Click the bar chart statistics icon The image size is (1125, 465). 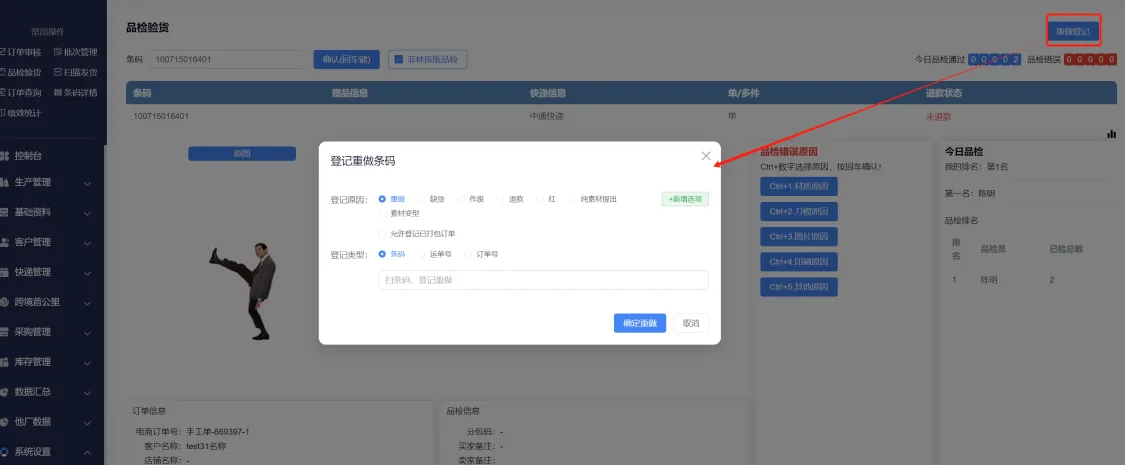(x=1111, y=134)
